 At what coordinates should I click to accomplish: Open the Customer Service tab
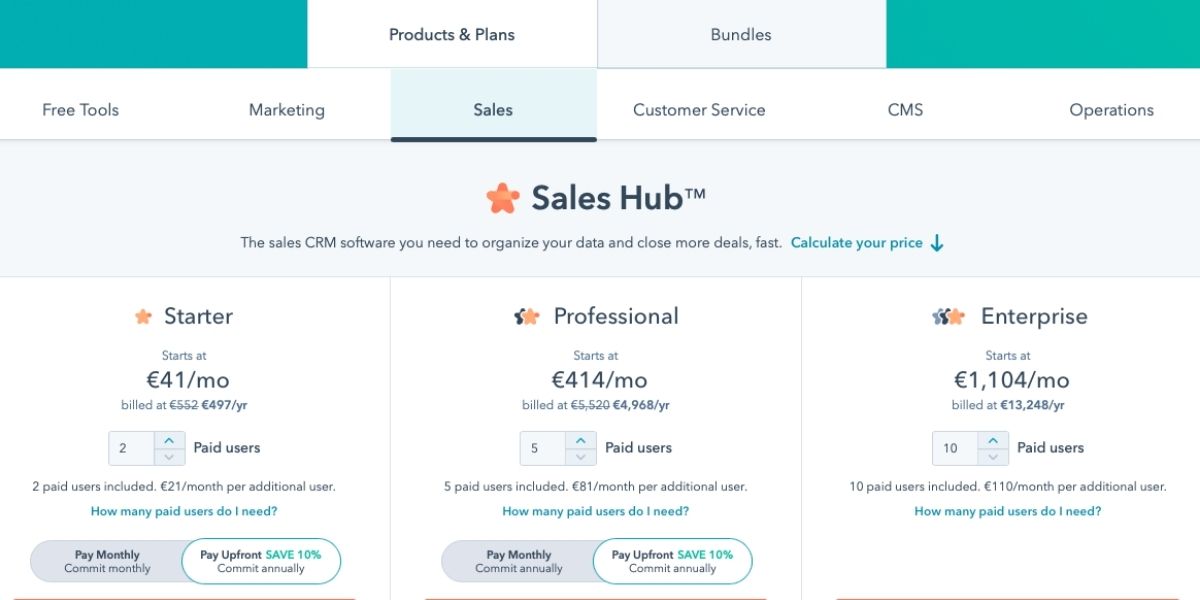(699, 110)
